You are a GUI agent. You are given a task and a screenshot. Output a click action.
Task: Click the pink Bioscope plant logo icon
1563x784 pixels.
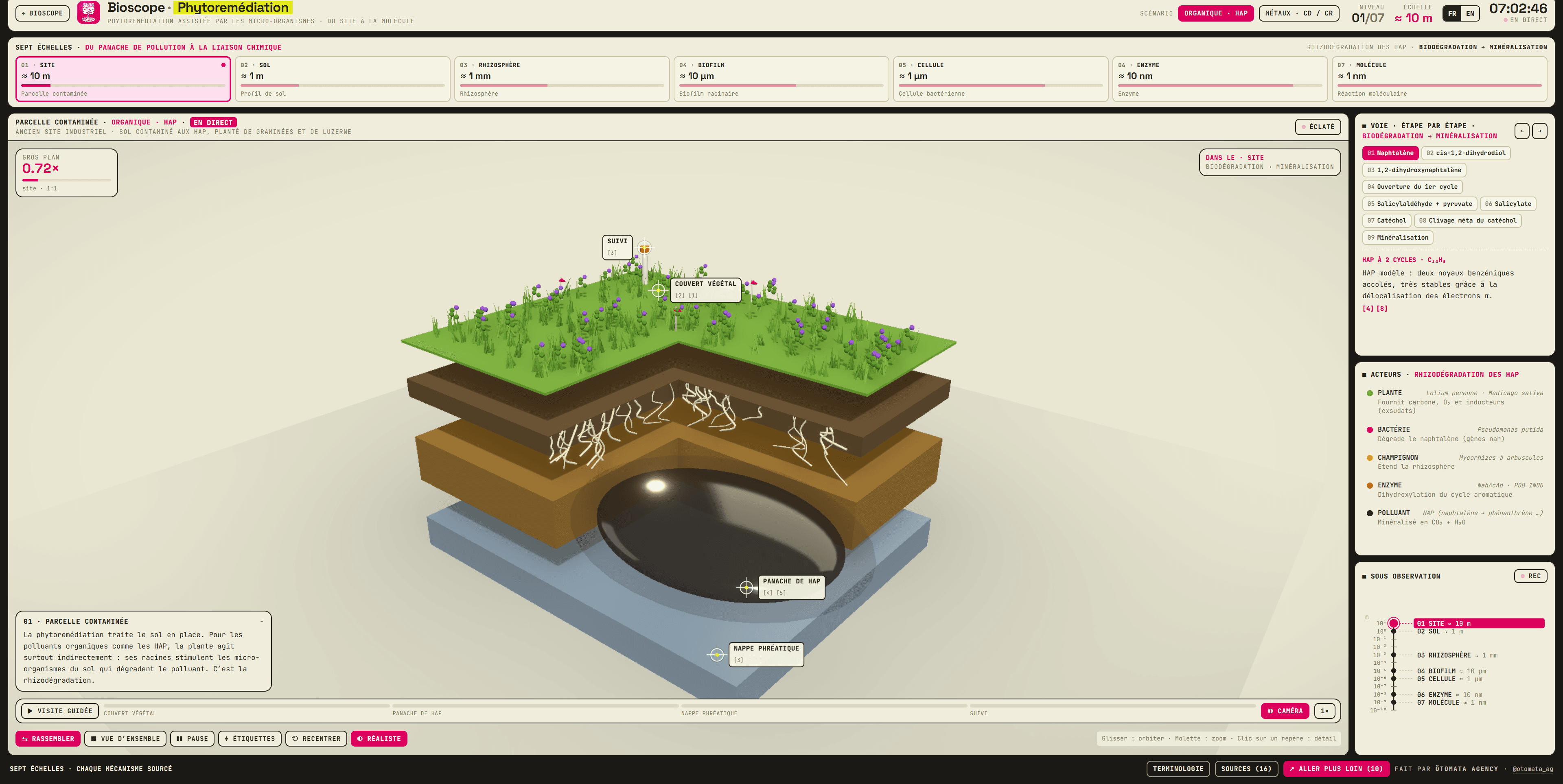(x=89, y=13)
